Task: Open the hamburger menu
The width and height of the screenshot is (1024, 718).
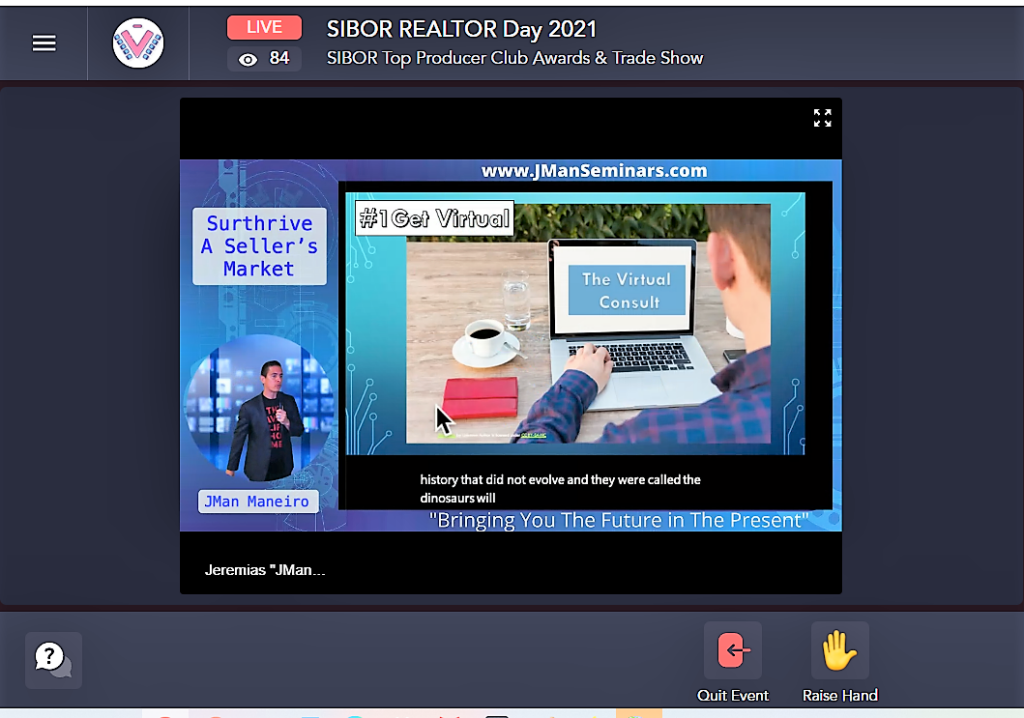Action: [x=44, y=43]
